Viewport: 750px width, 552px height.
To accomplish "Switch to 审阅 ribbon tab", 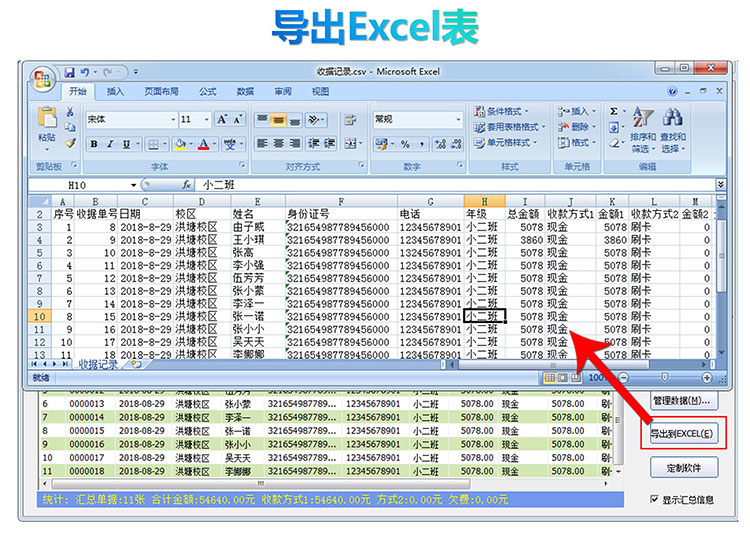I will tap(283, 91).
